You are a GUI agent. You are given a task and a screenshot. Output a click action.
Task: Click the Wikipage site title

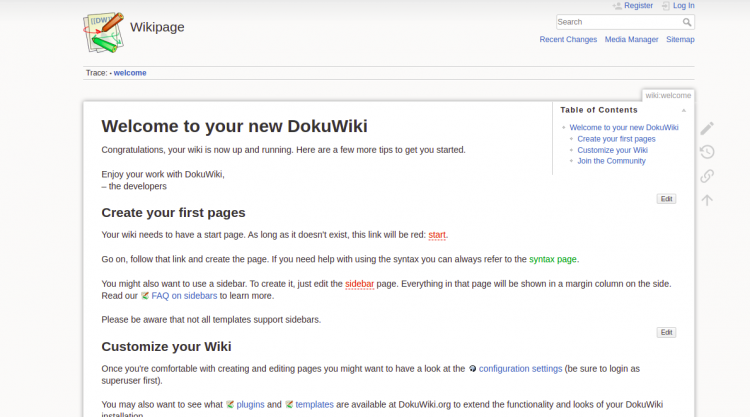[x=157, y=27]
